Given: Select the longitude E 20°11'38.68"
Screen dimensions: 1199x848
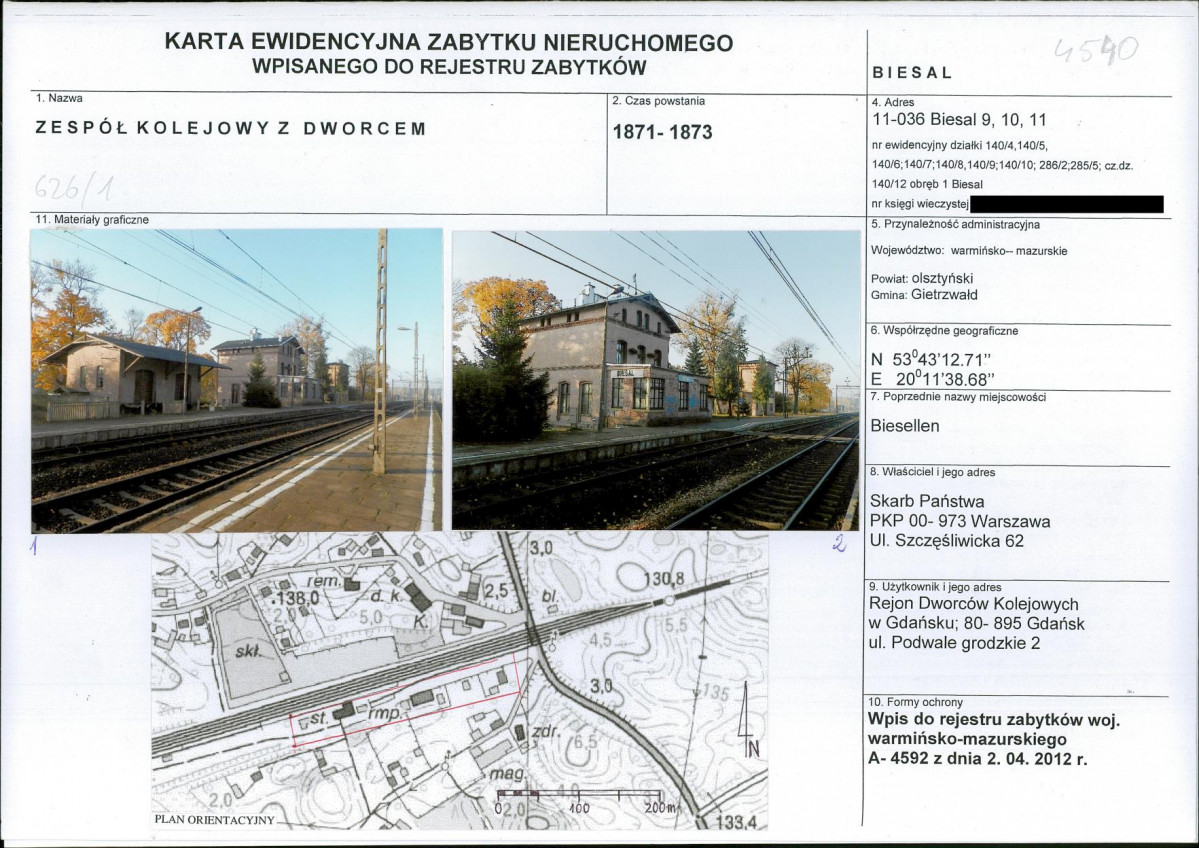Looking at the screenshot, I should [x=933, y=379].
